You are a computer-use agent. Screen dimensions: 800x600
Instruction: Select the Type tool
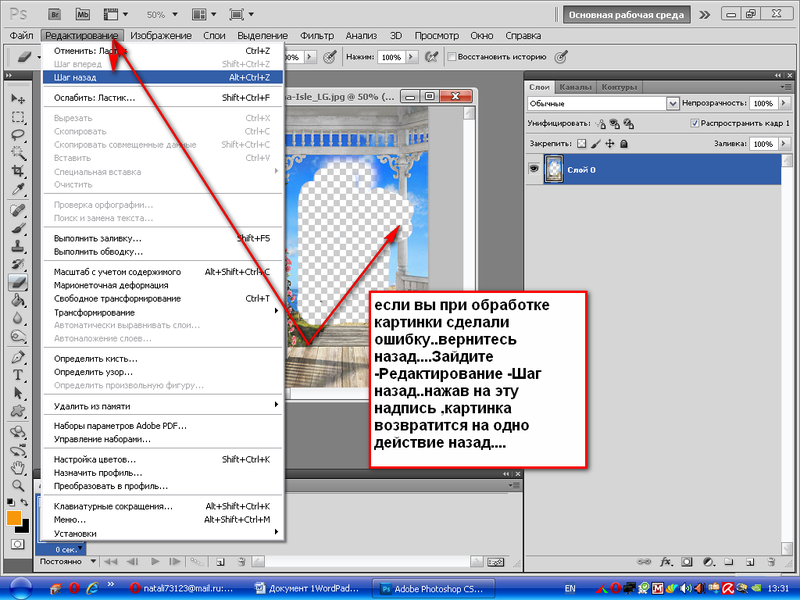[x=18, y=375]
